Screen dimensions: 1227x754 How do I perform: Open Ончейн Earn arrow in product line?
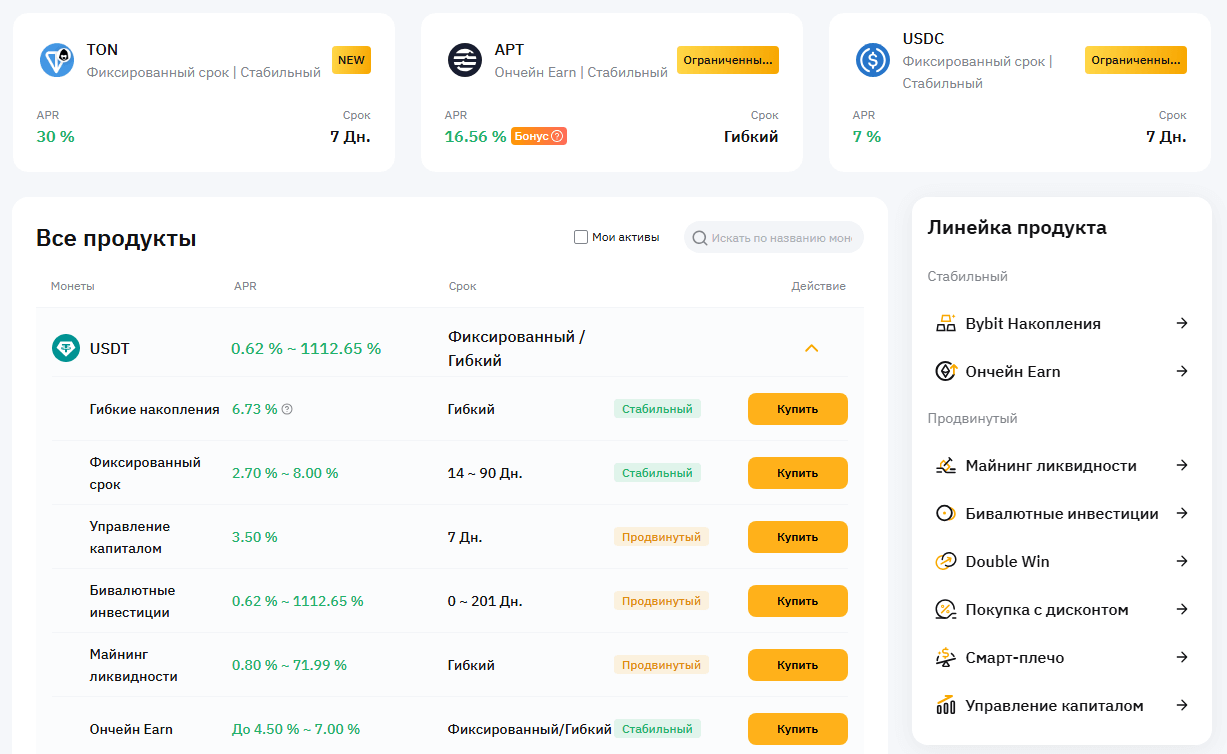[x=1182, y=371]
